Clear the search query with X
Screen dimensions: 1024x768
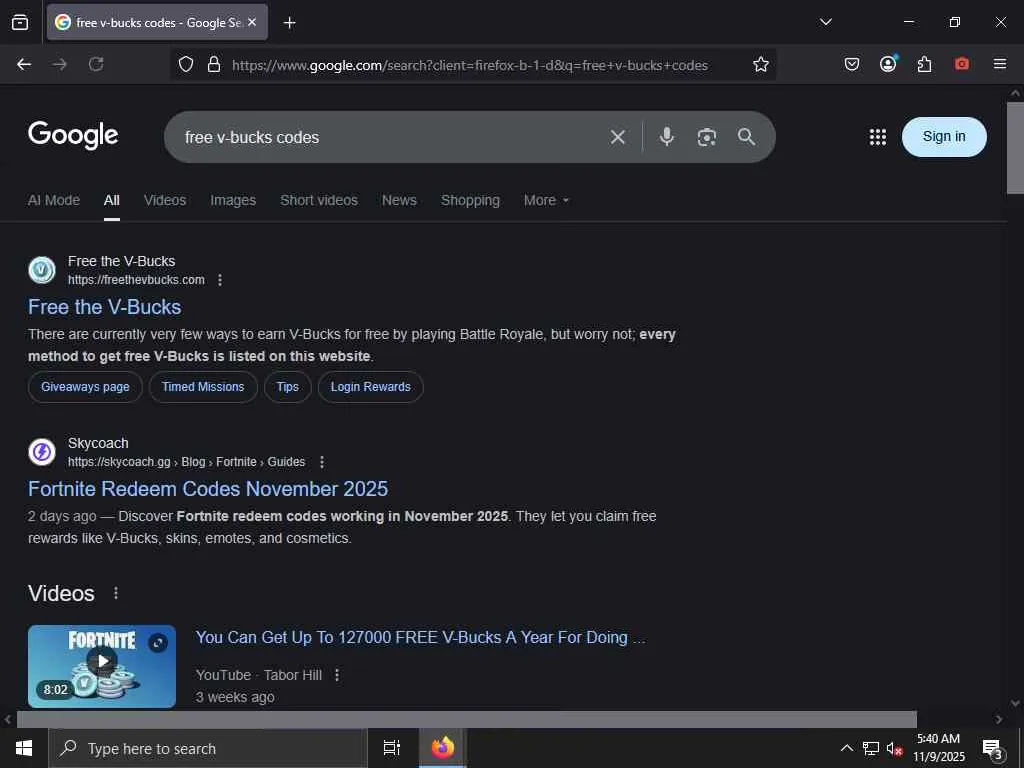[618, 137]
